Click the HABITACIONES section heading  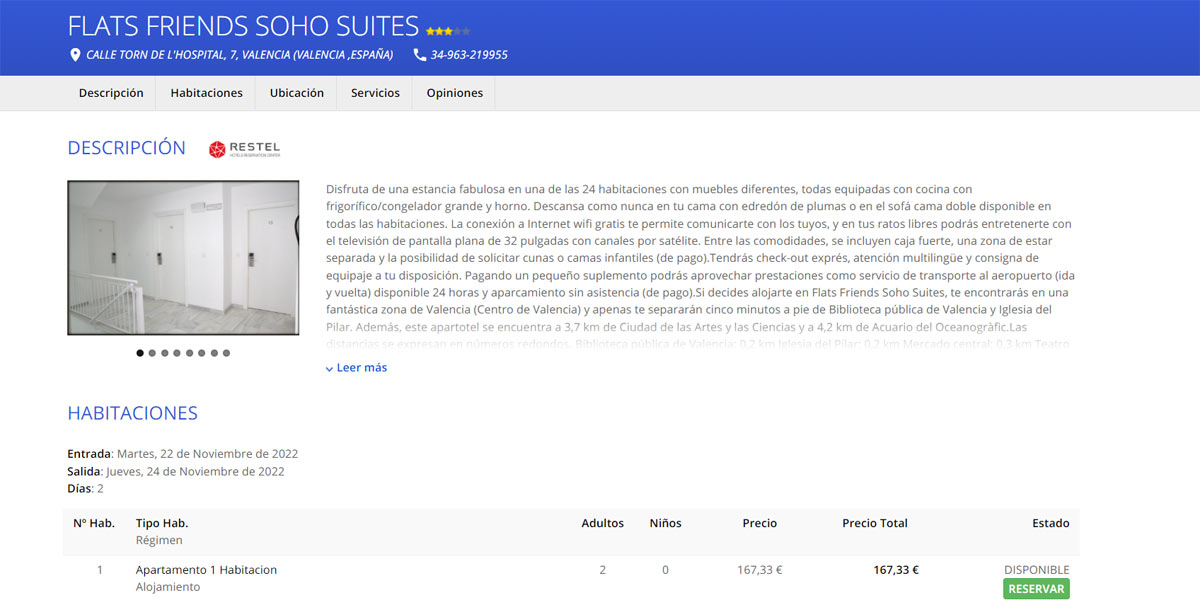pos(132,413)
